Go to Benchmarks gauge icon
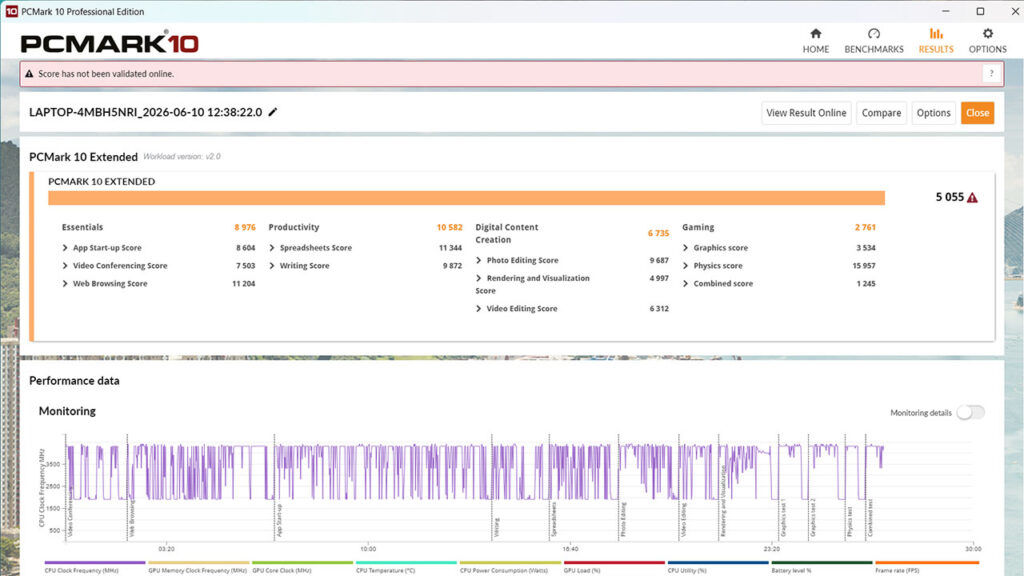Viewport: 1024px width, 576px height. pos(874,33)
